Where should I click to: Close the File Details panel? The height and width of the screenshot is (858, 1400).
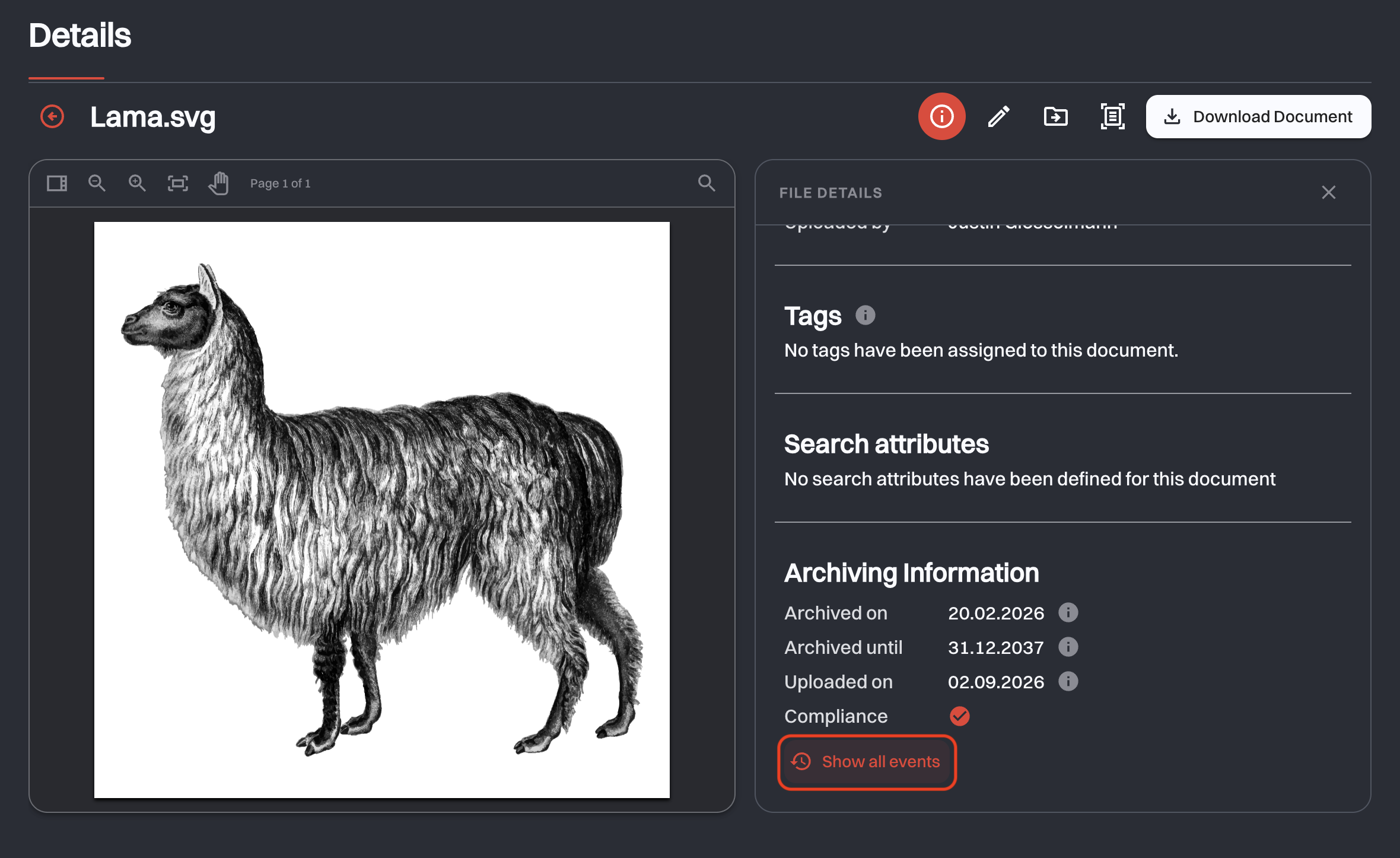(x=1329, y=192)
